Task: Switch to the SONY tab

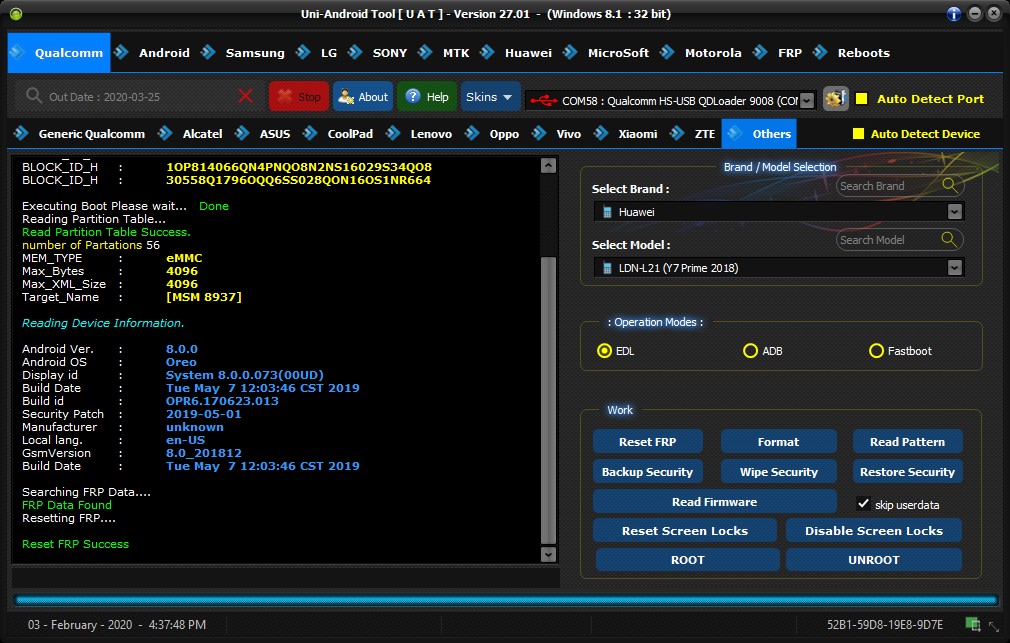Action: click(x=378, y=53)
